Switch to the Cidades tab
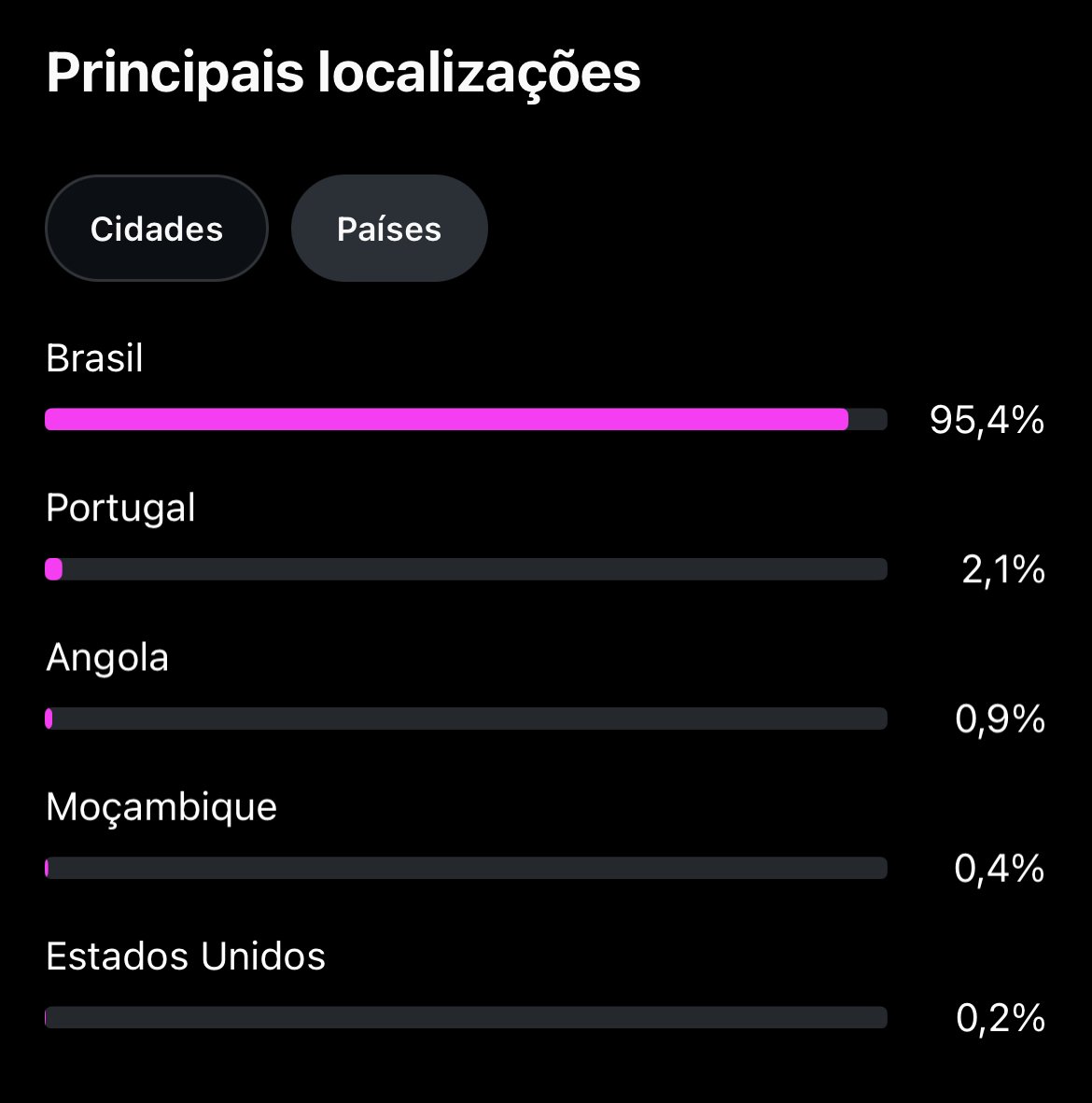This screenshot has height=1103, width=1092. (157, 229)
